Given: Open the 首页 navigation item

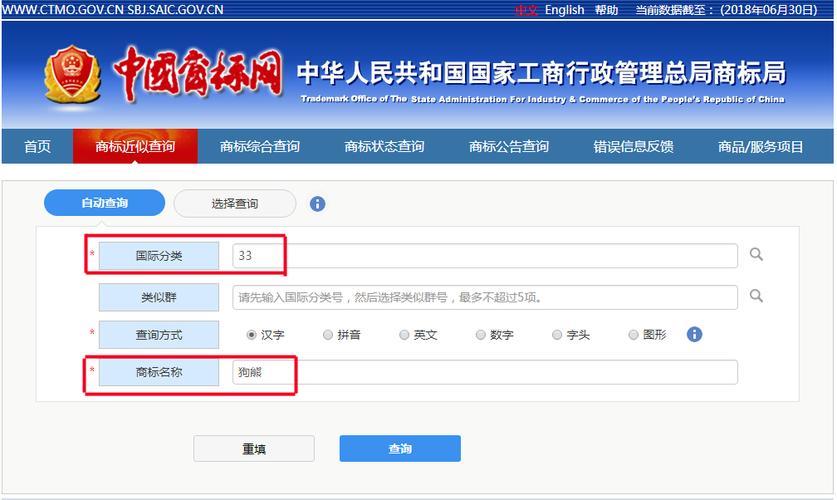Looking at the screenshot, I should [37, 147].
